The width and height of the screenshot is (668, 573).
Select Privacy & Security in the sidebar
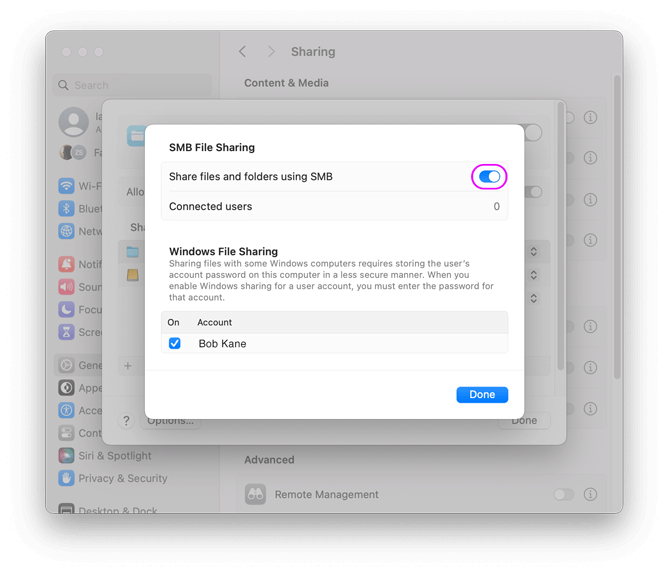pos(123,479)
